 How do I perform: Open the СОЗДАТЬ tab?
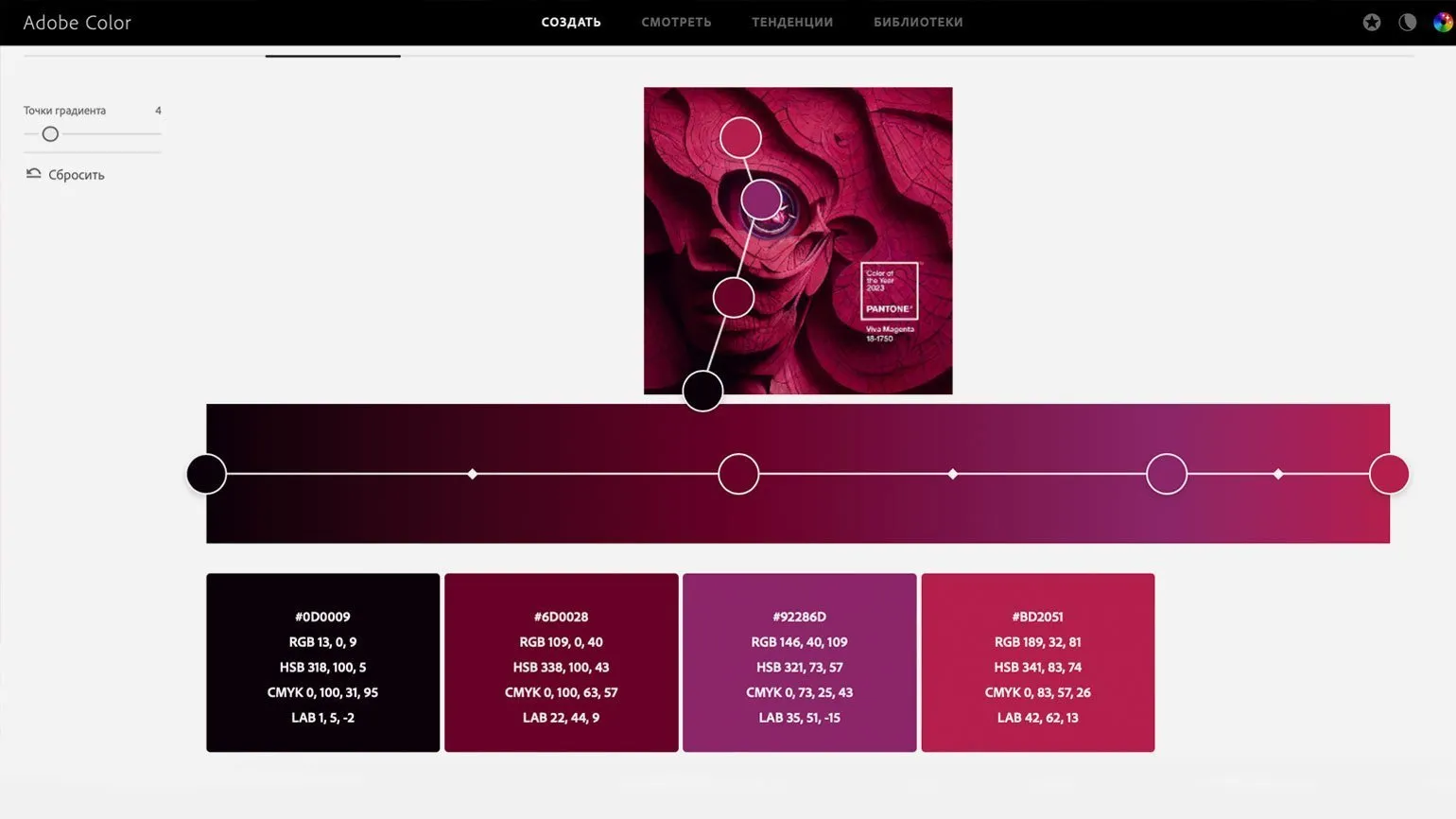tap(570, 23)
